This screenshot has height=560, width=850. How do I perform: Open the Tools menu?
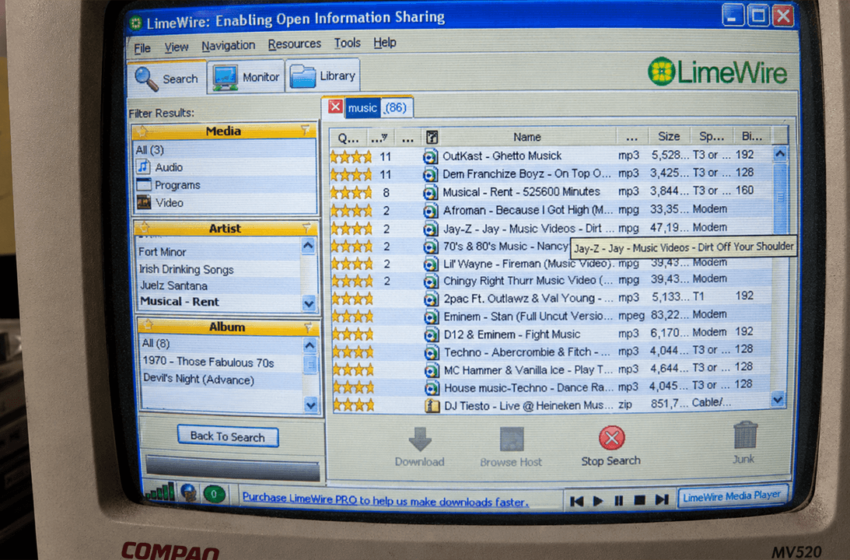pyautogui.click(x=347, y=43)
